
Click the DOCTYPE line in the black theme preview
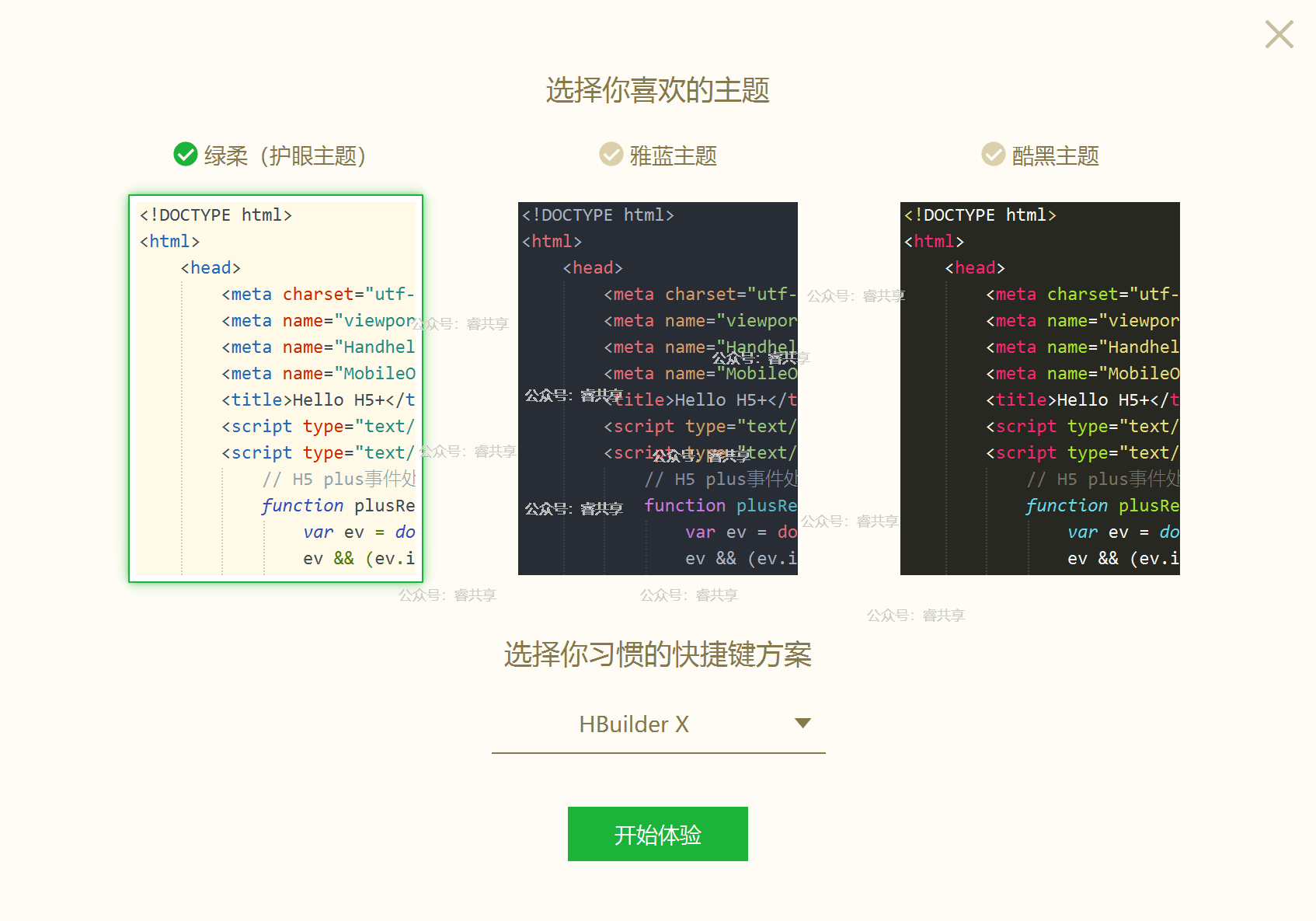[x=980, y=215]
